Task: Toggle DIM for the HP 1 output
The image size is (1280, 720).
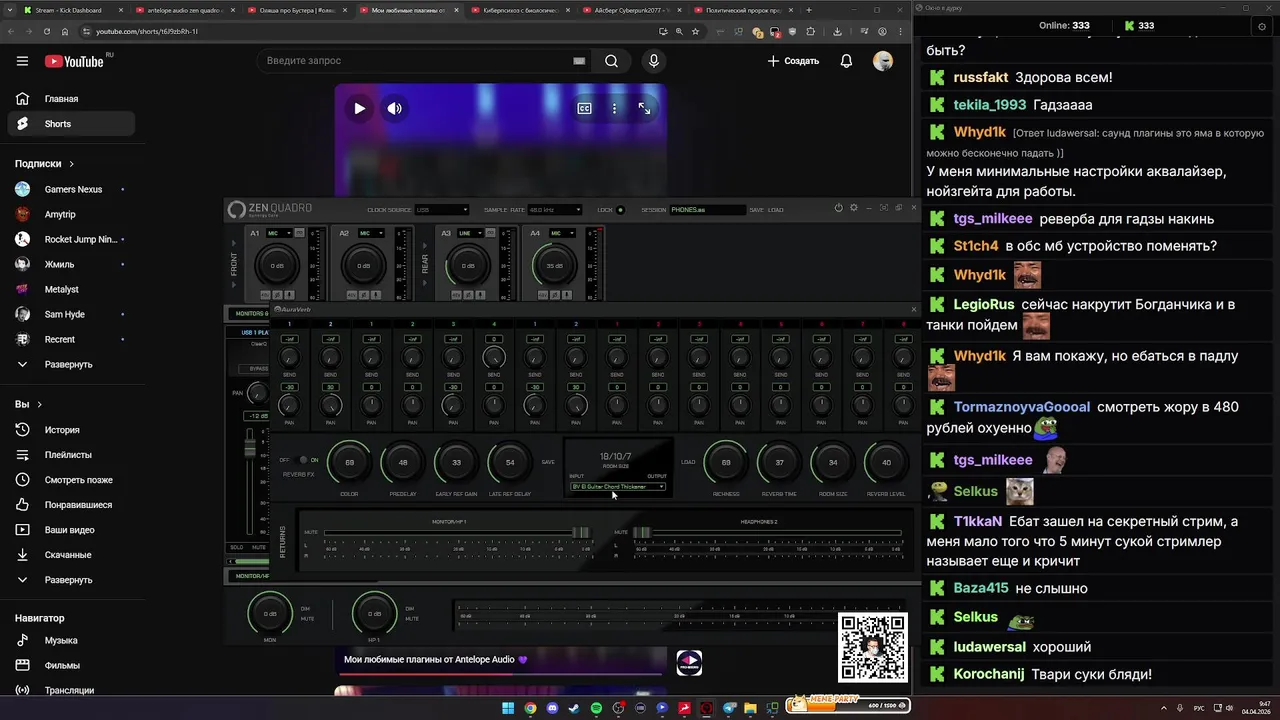Action: [410, 608]
